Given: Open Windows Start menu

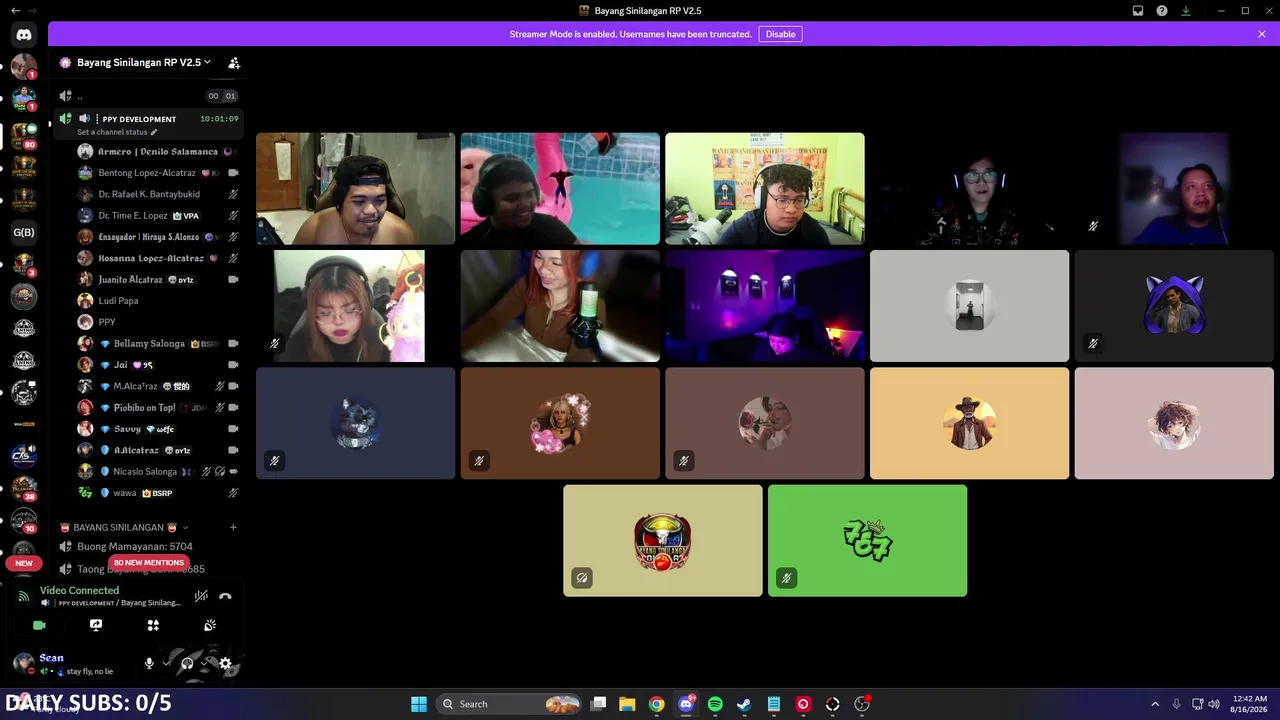Looking at the screenshot, I should coord(418,704).
